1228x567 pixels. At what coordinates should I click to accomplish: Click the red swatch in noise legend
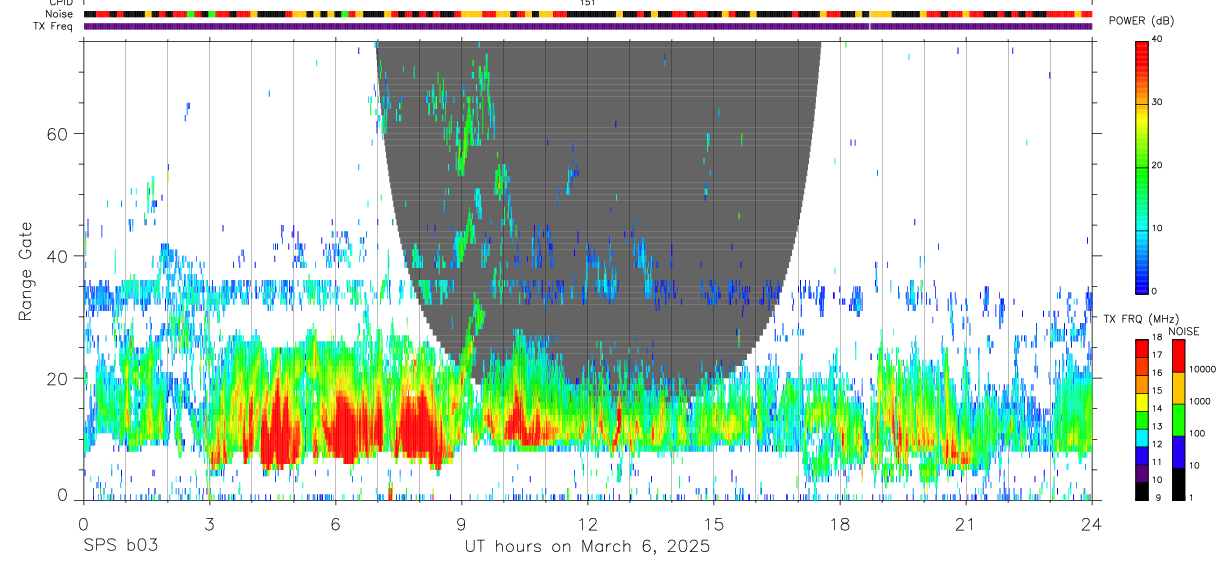(1178, 355)
